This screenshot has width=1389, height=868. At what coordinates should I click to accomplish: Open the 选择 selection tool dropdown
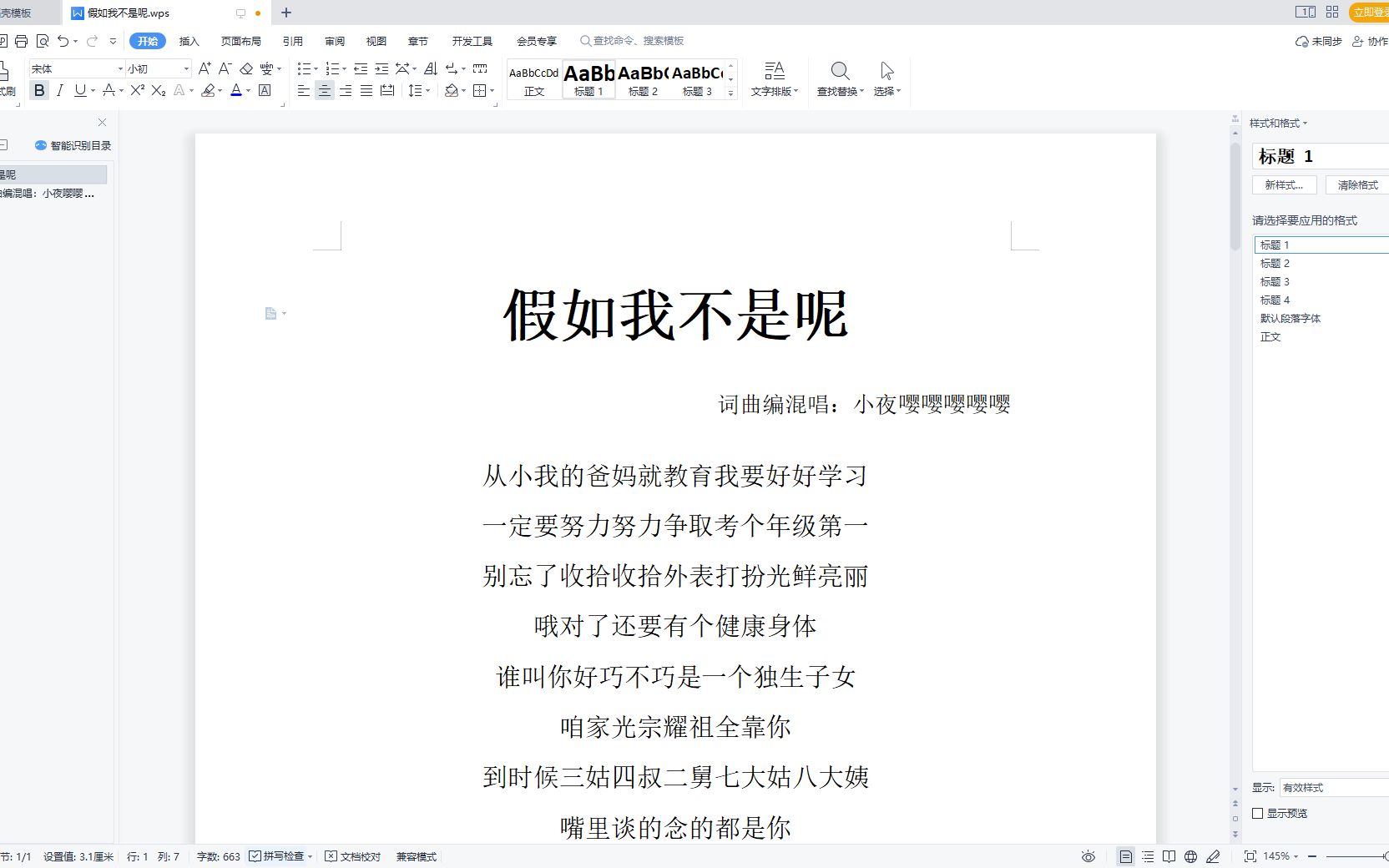point(887,79)
